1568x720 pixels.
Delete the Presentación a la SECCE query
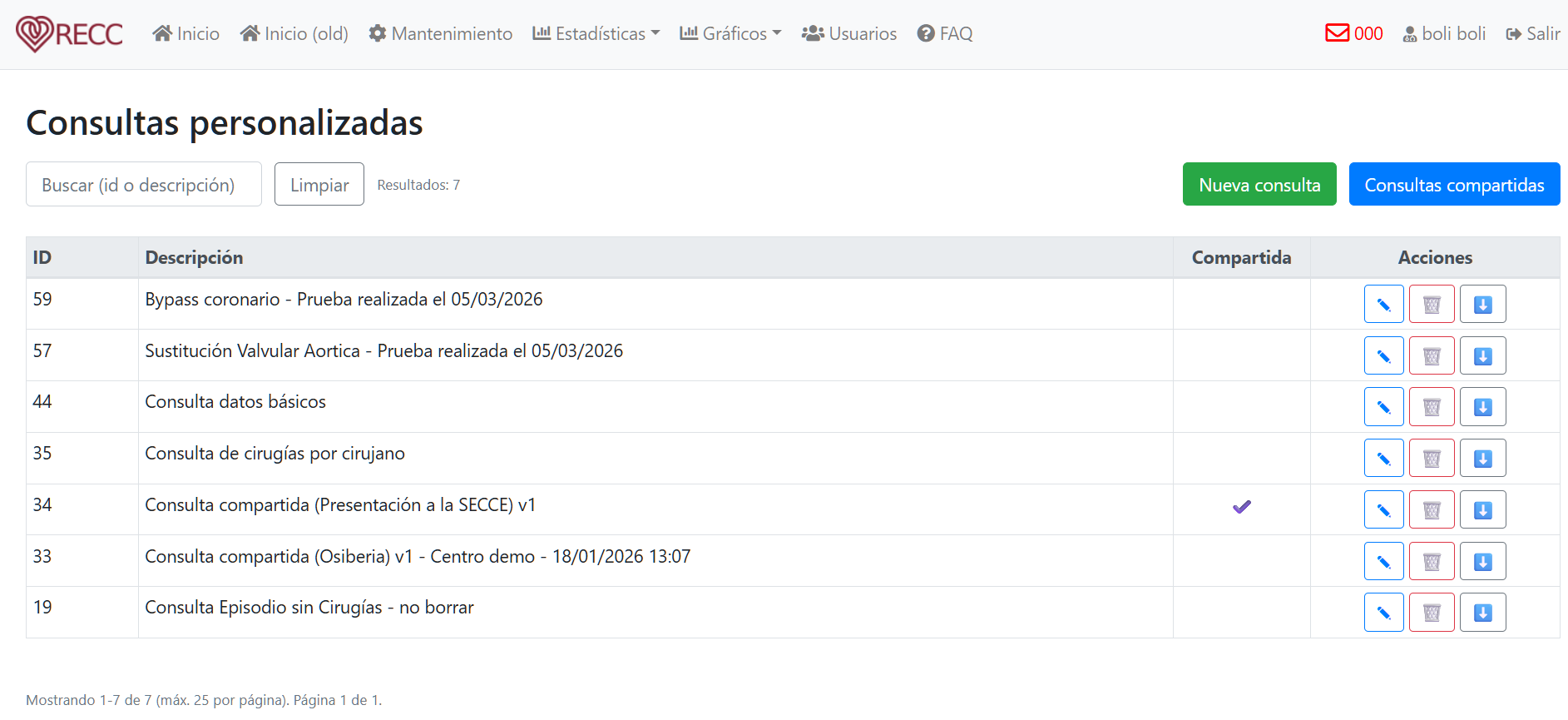[x=1431, y=510]
